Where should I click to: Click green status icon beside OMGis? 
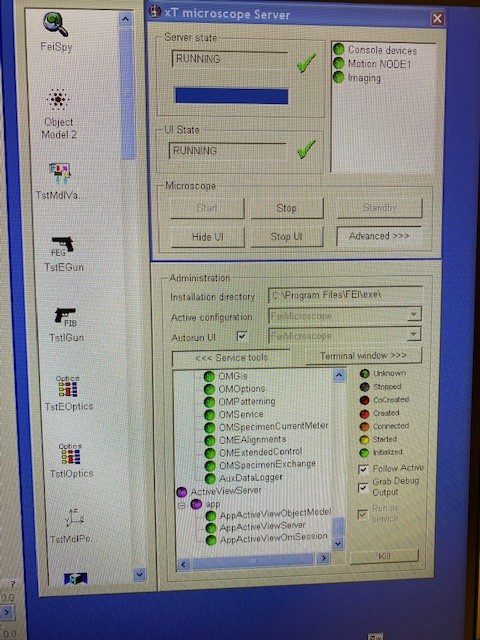(x=209, y=376)
